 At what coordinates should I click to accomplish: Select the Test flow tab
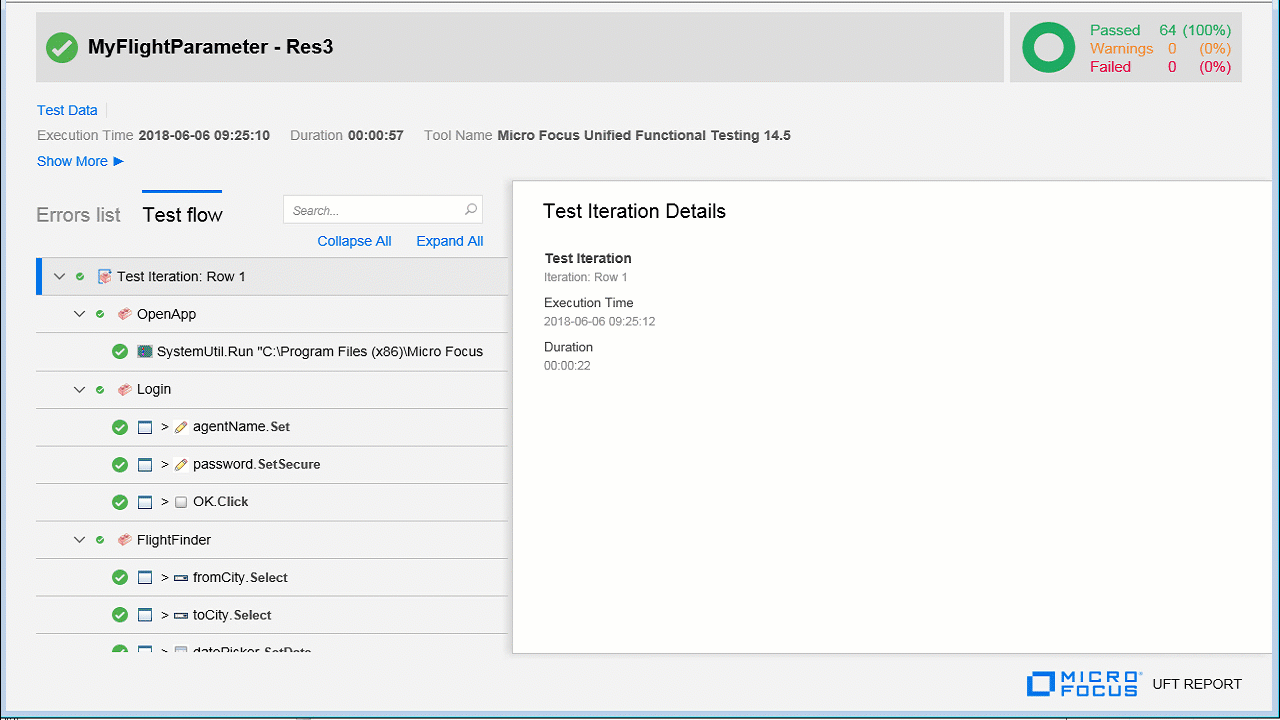click(182, 215)
